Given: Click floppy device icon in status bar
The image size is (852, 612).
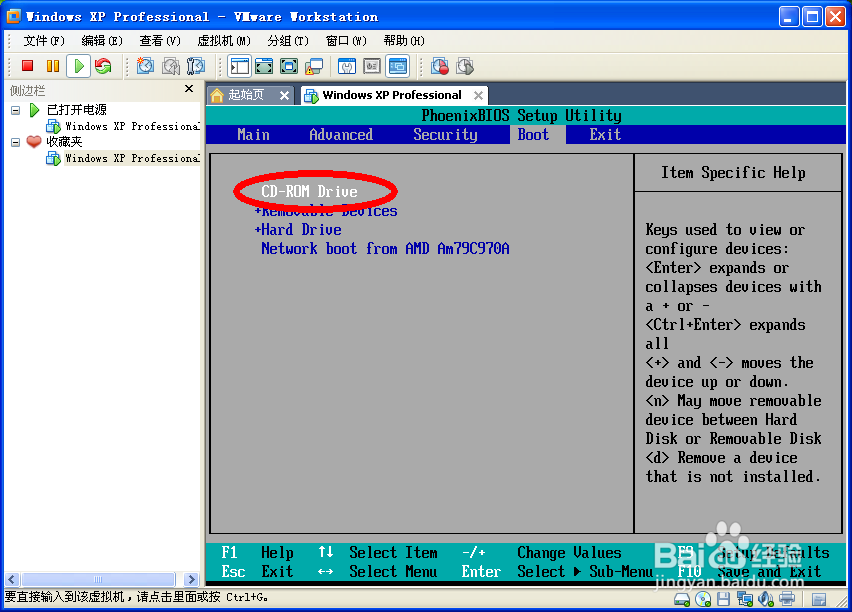Looking at the screenshot, I should pos(723,599).
